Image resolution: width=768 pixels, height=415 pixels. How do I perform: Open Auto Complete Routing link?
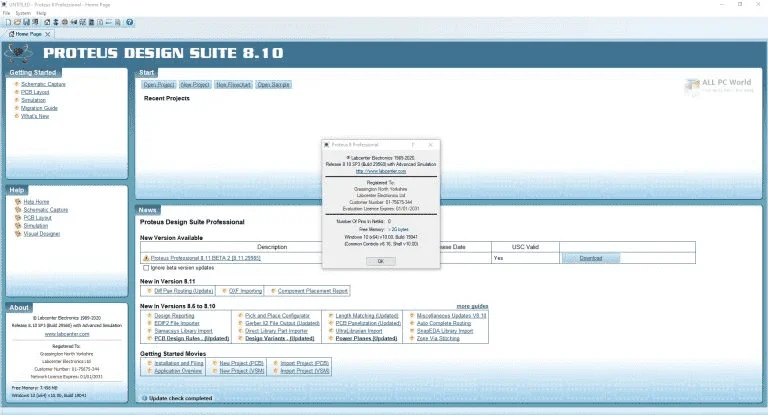click(444, 323)
